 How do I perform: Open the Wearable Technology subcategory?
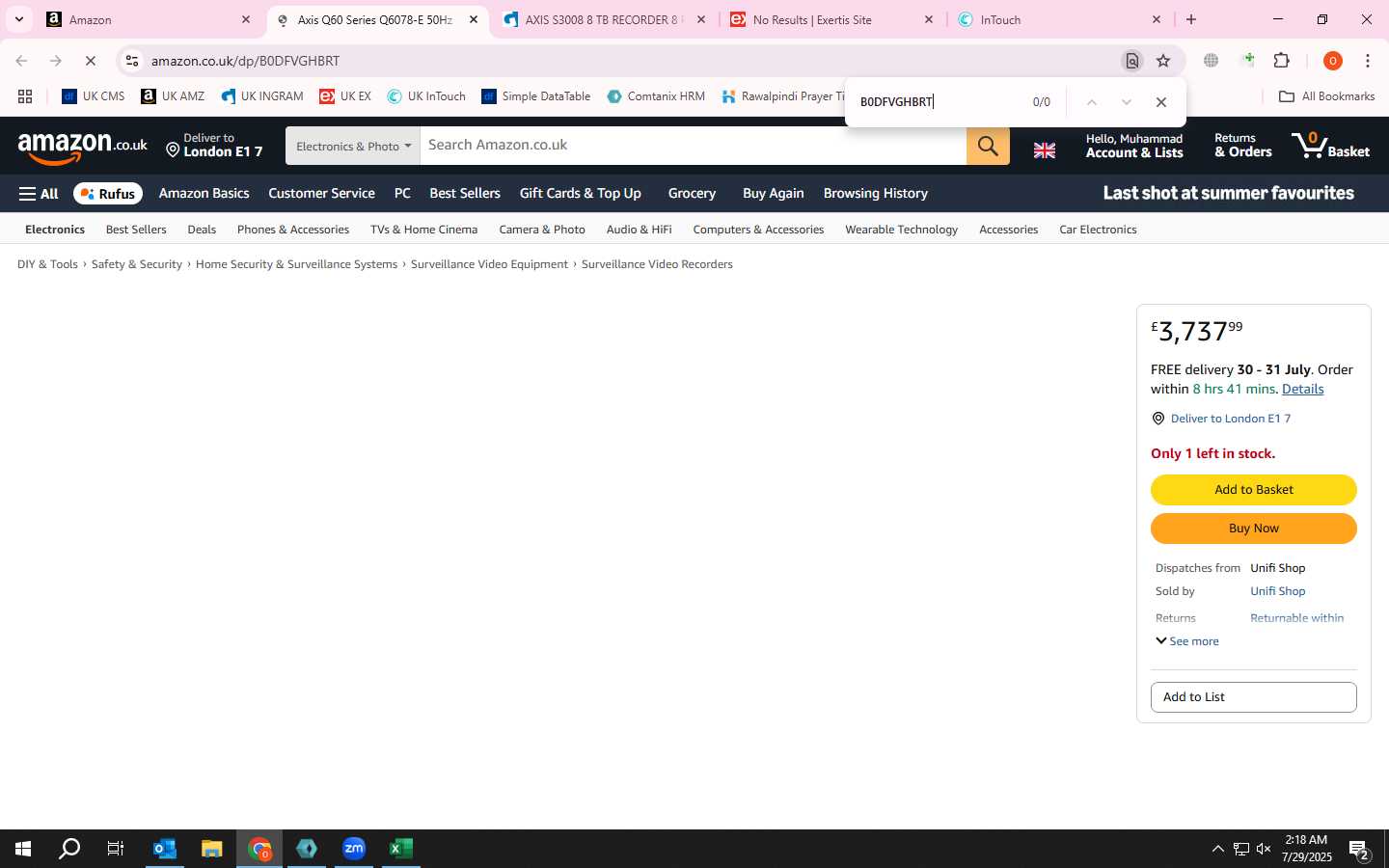(901, 230)
